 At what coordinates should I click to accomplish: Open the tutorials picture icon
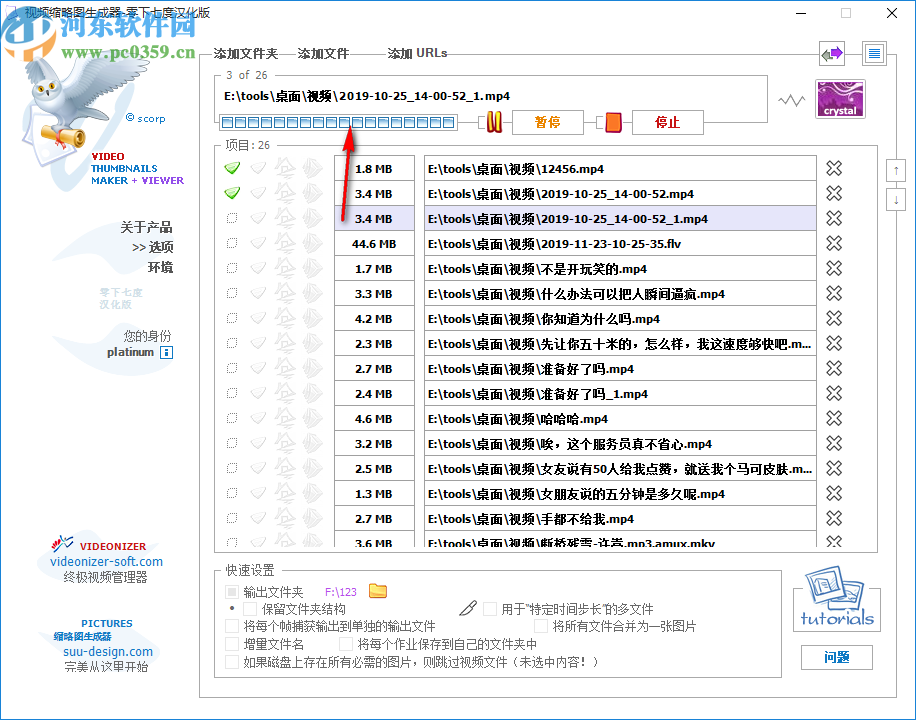[x=835, y=596]
